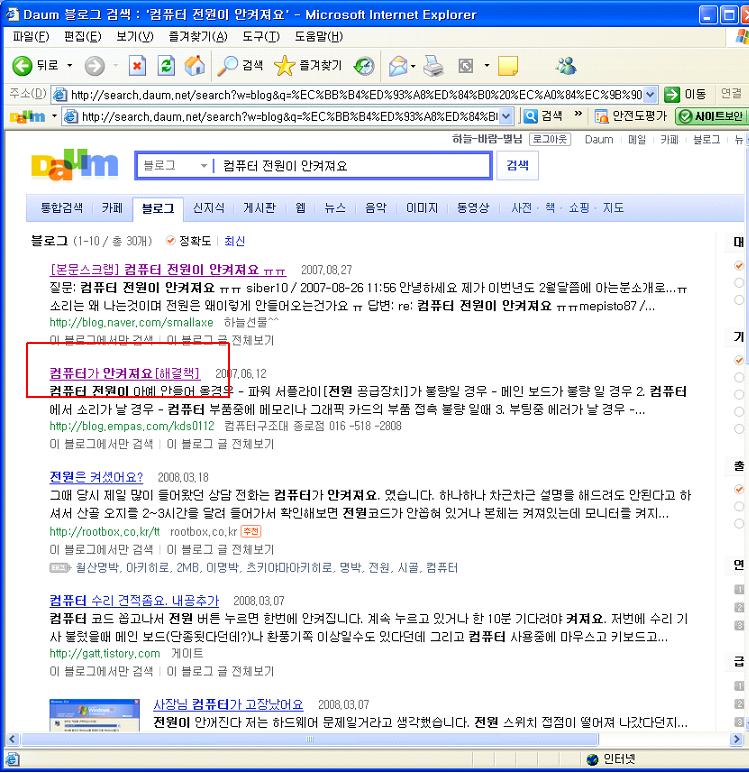Go to the Home page icon
The width and height of the screenshot is (749, 773).
coord(195,65)
